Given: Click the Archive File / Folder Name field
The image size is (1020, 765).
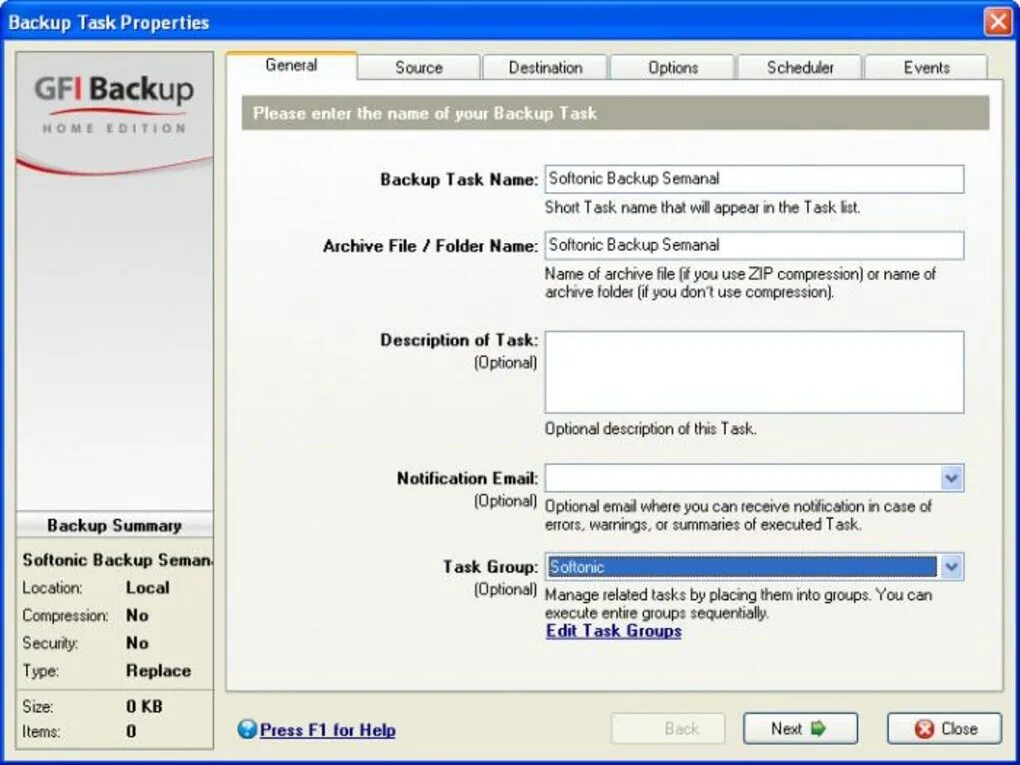Looking at the screenshot, I should point(754,245).
